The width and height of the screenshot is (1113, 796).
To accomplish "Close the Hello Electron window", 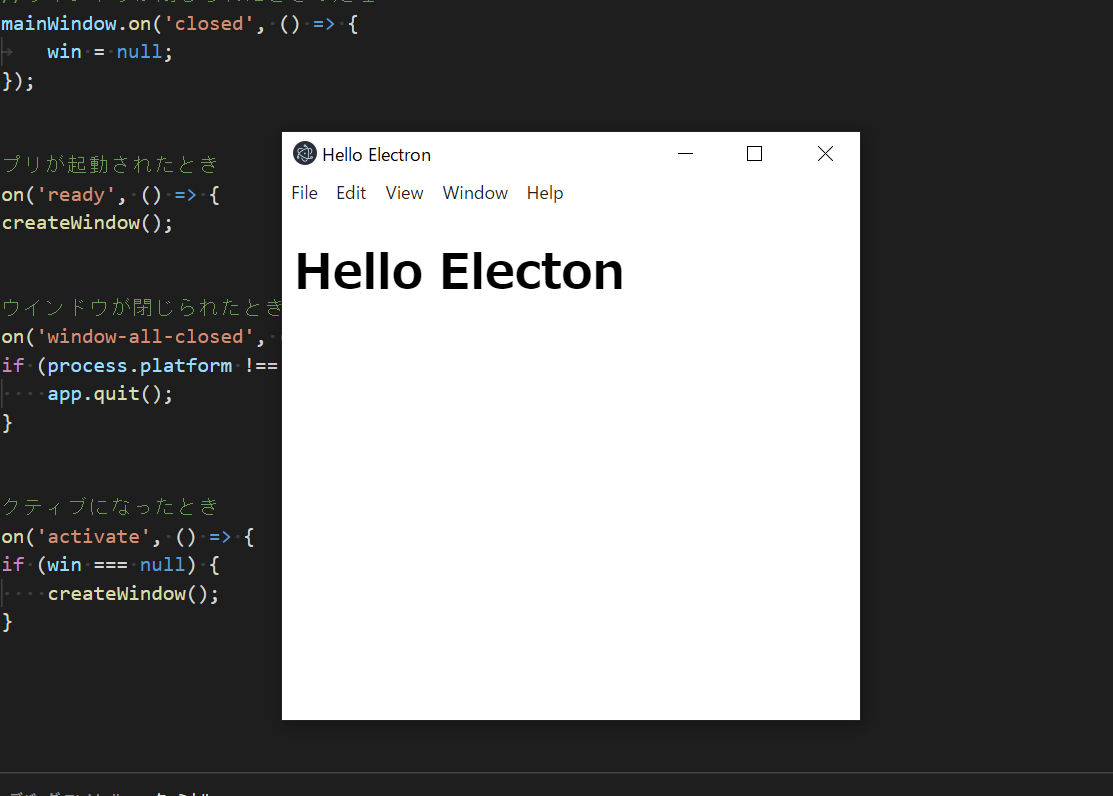I will (x=825, y=153).
